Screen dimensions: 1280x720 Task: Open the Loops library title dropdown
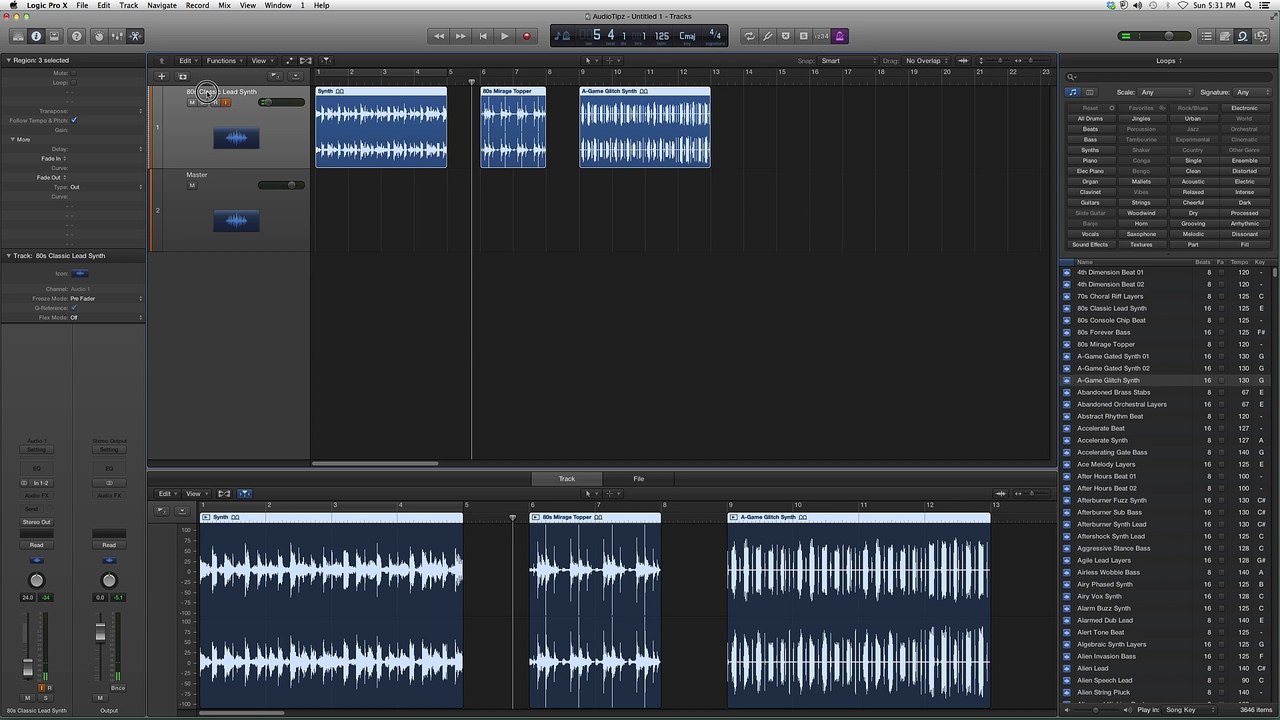pos(1167,61)
